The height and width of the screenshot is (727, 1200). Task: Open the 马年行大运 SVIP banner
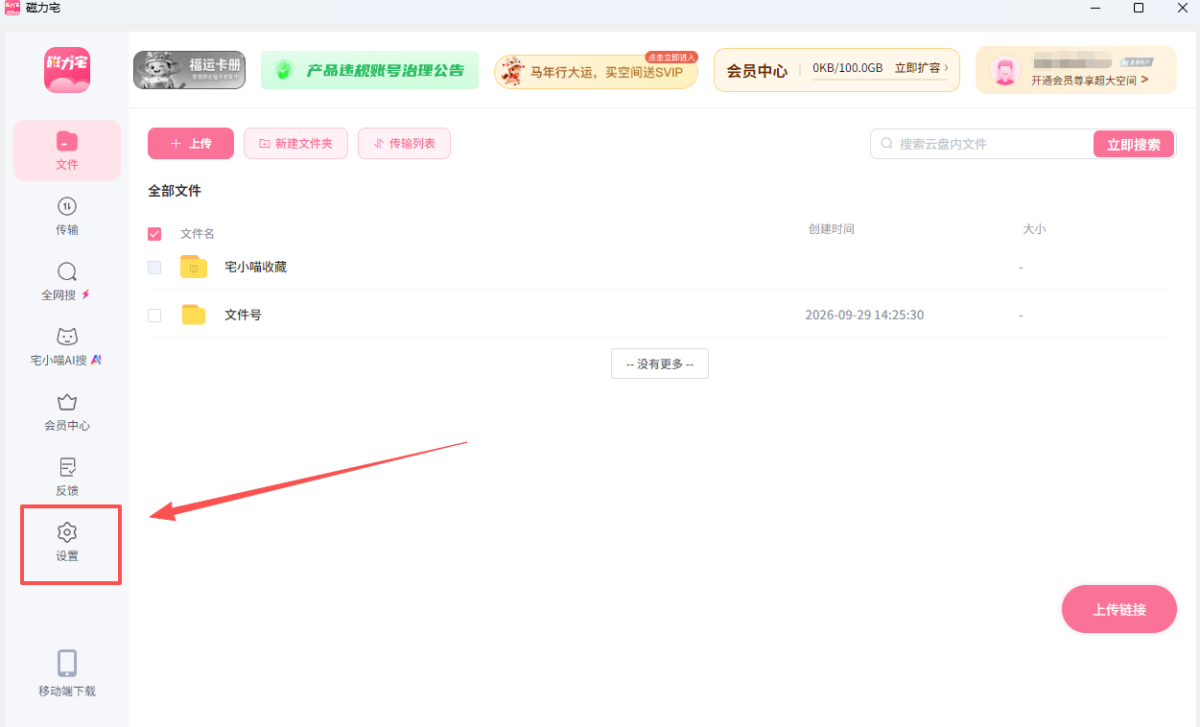click(x=596, y=71)
